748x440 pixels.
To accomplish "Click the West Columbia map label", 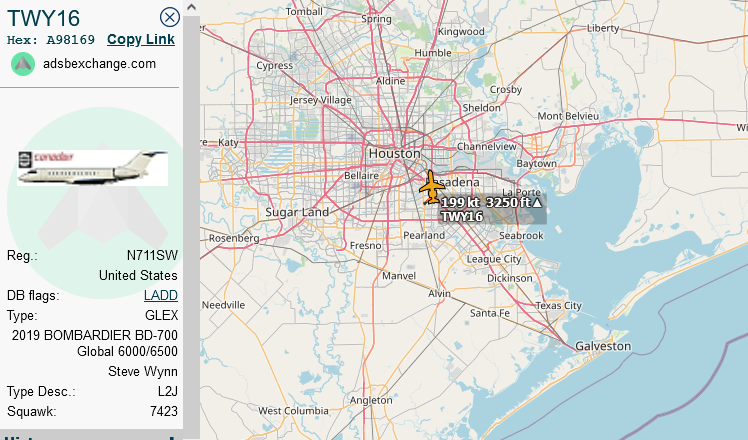I will [293, 410].
